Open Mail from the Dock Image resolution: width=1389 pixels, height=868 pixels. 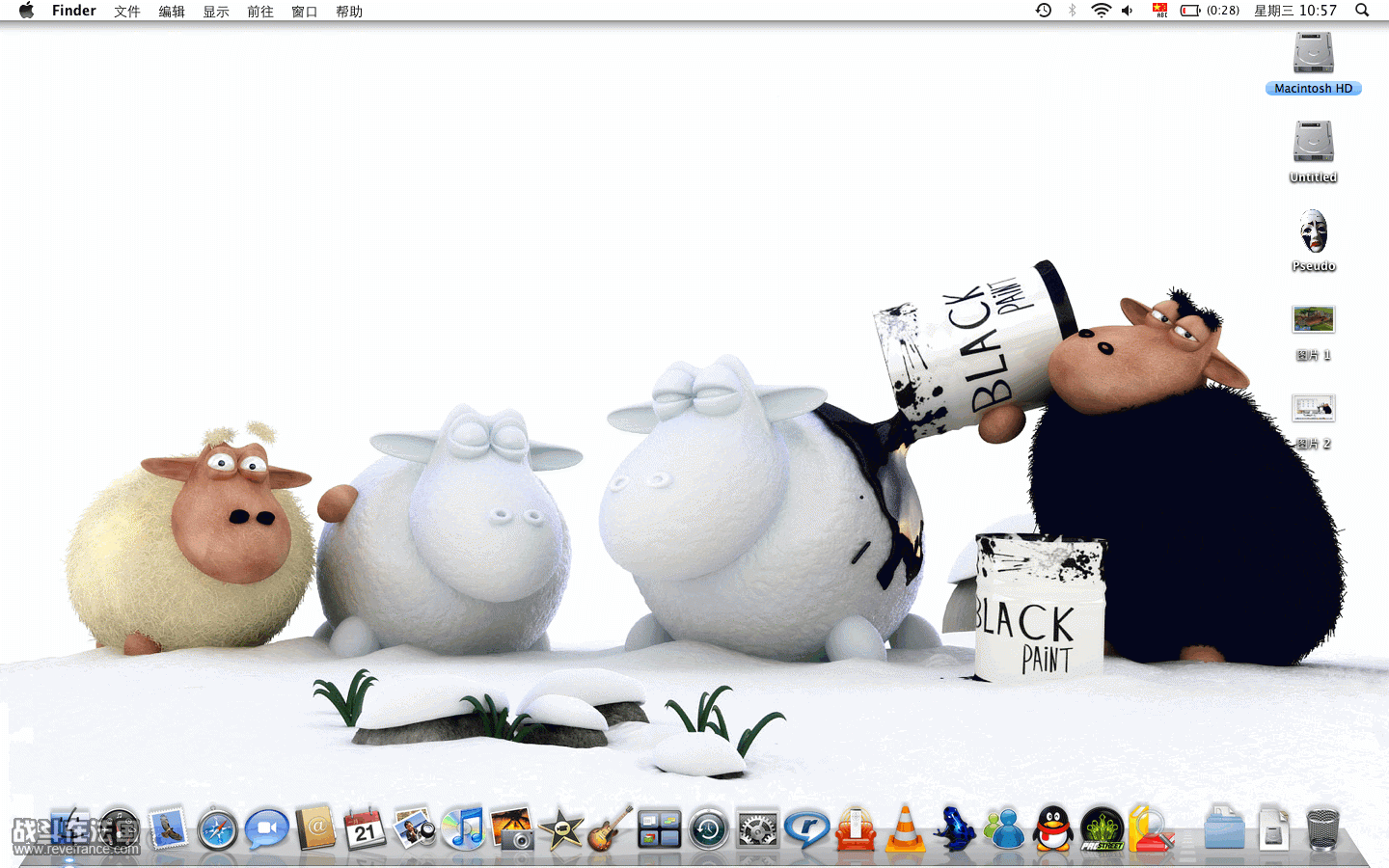coord(168,828)
